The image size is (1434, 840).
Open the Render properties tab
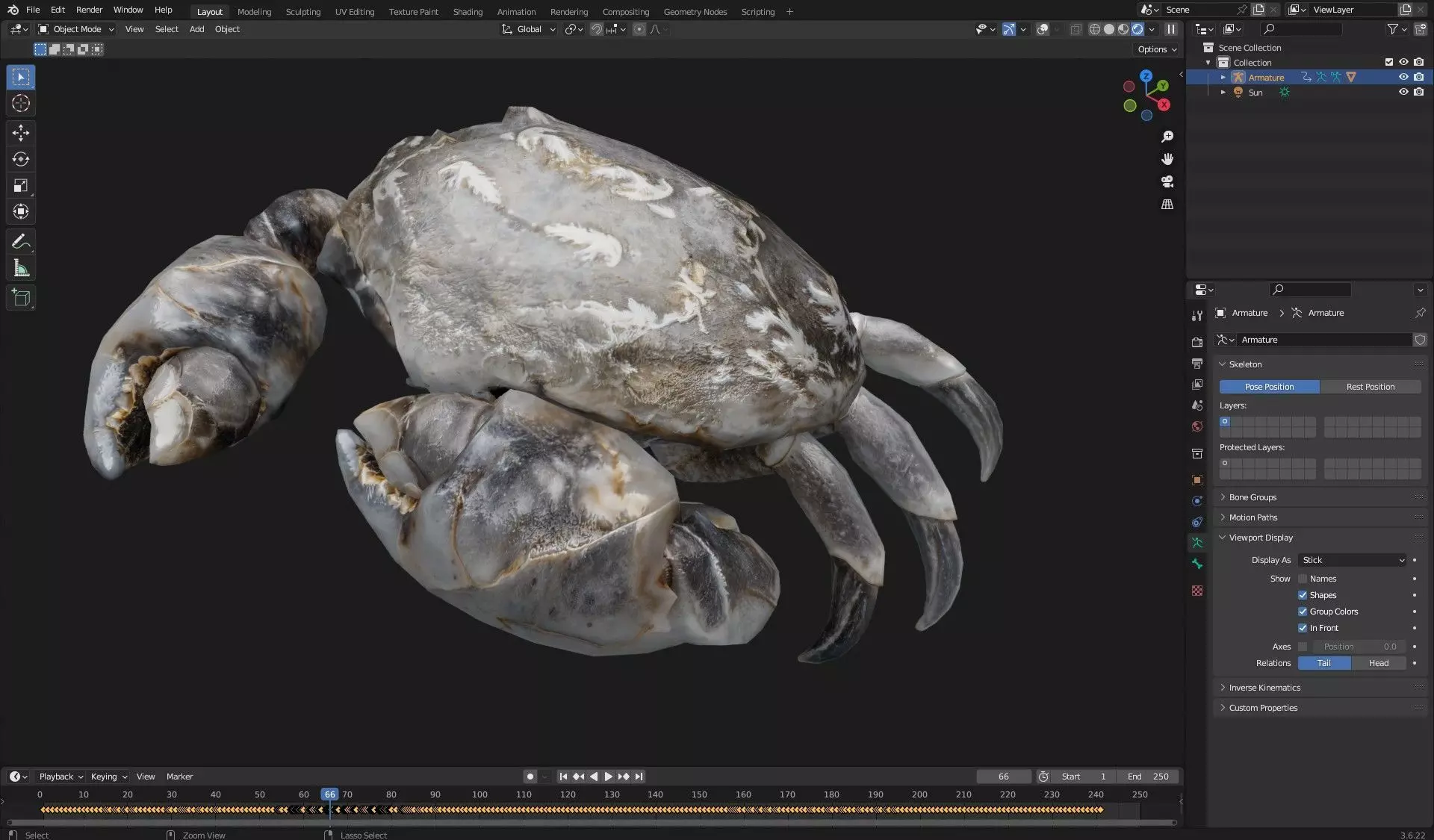[x=1197, y=342]
